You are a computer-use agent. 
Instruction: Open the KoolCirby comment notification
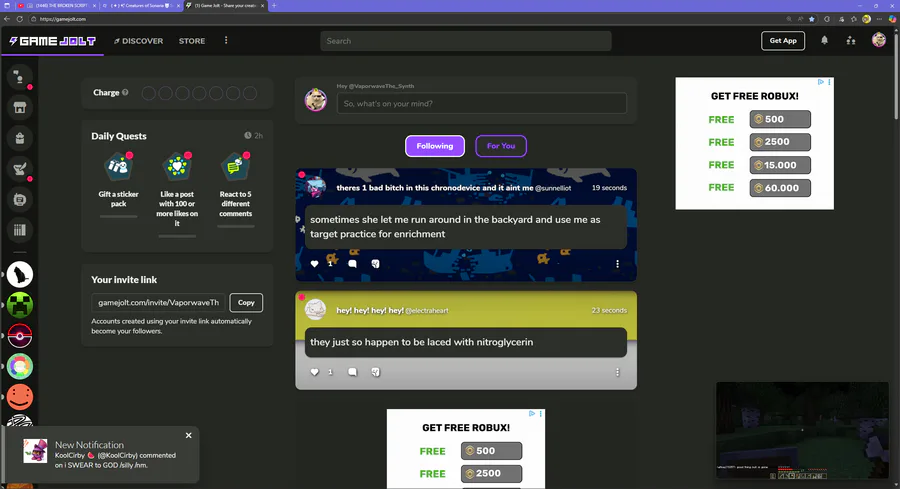pyautogui.click(x=100, y=455)
